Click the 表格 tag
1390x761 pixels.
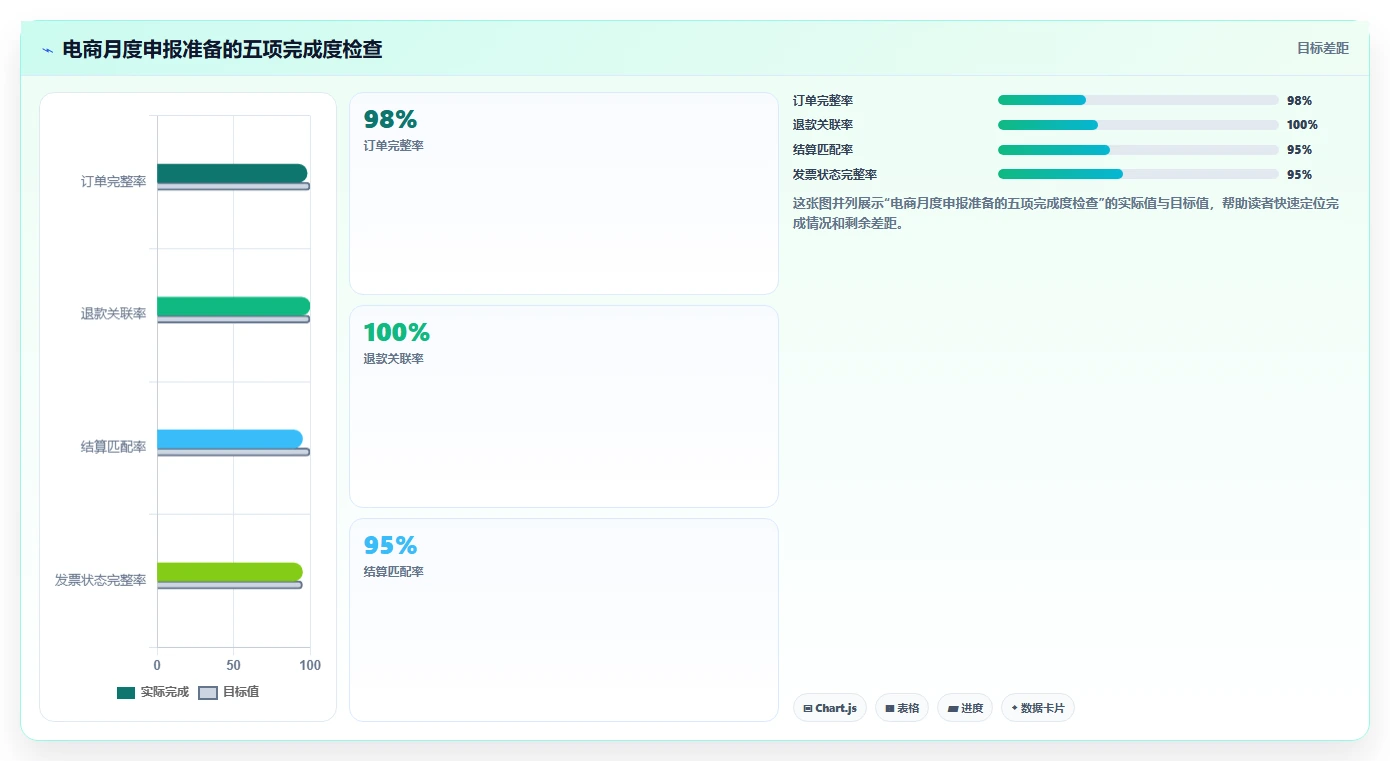(x=902, y=708)
